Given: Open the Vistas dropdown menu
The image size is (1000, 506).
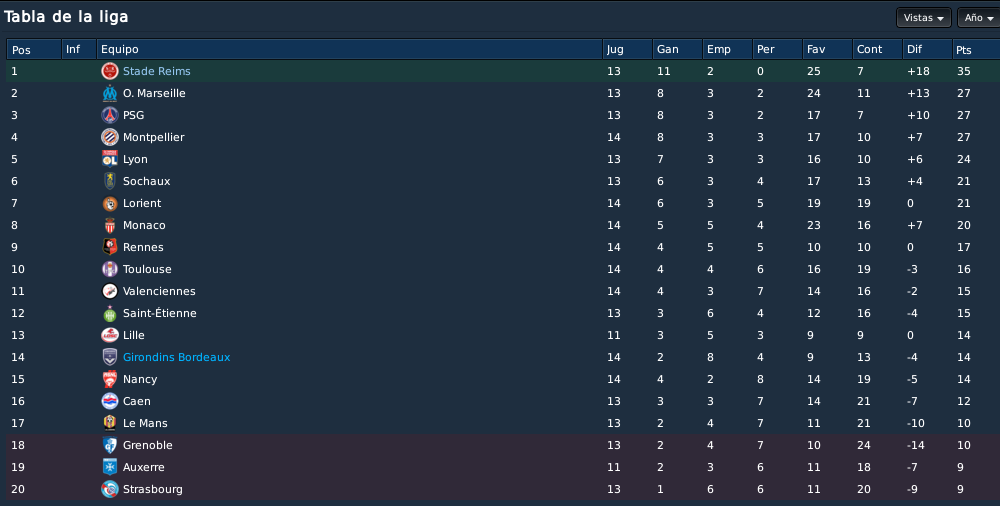Looking at the screenshot, I should point(923,18).
